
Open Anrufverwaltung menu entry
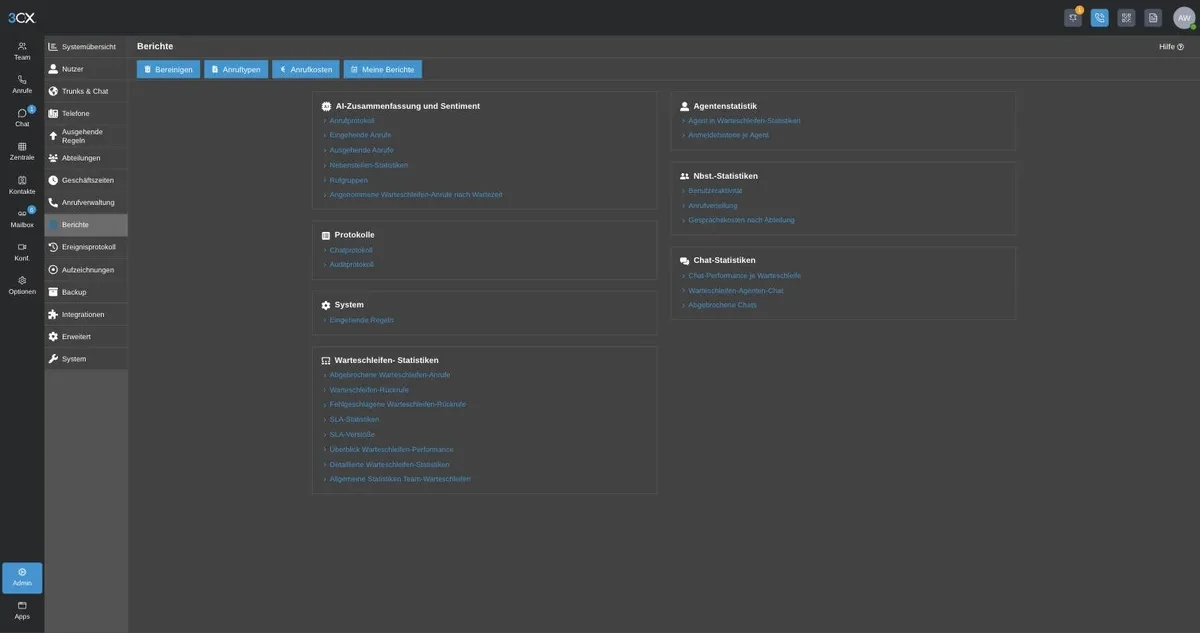coord(86,202)
